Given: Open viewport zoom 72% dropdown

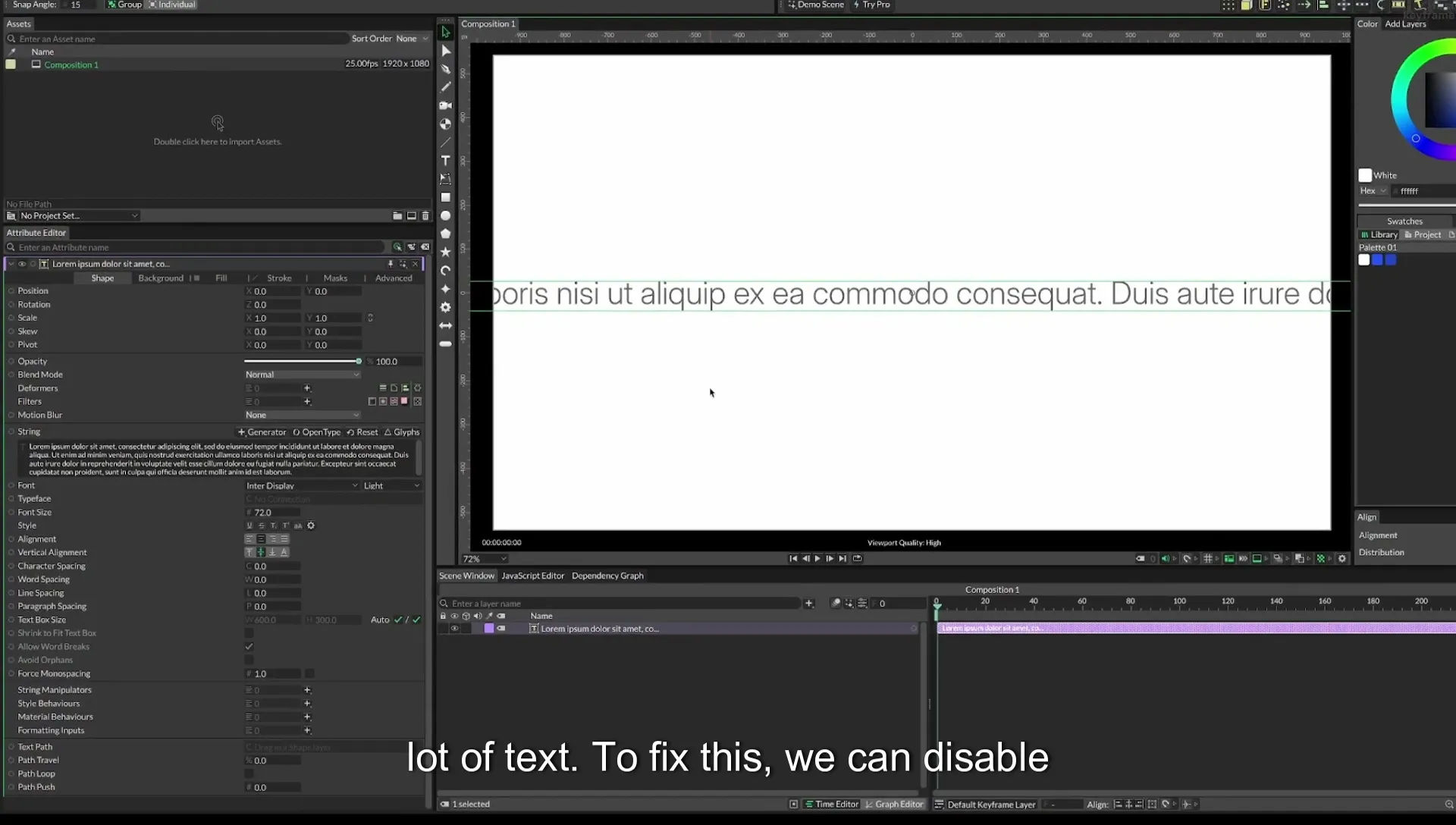Looking at the screenshot, I should (x=485, y=559).
